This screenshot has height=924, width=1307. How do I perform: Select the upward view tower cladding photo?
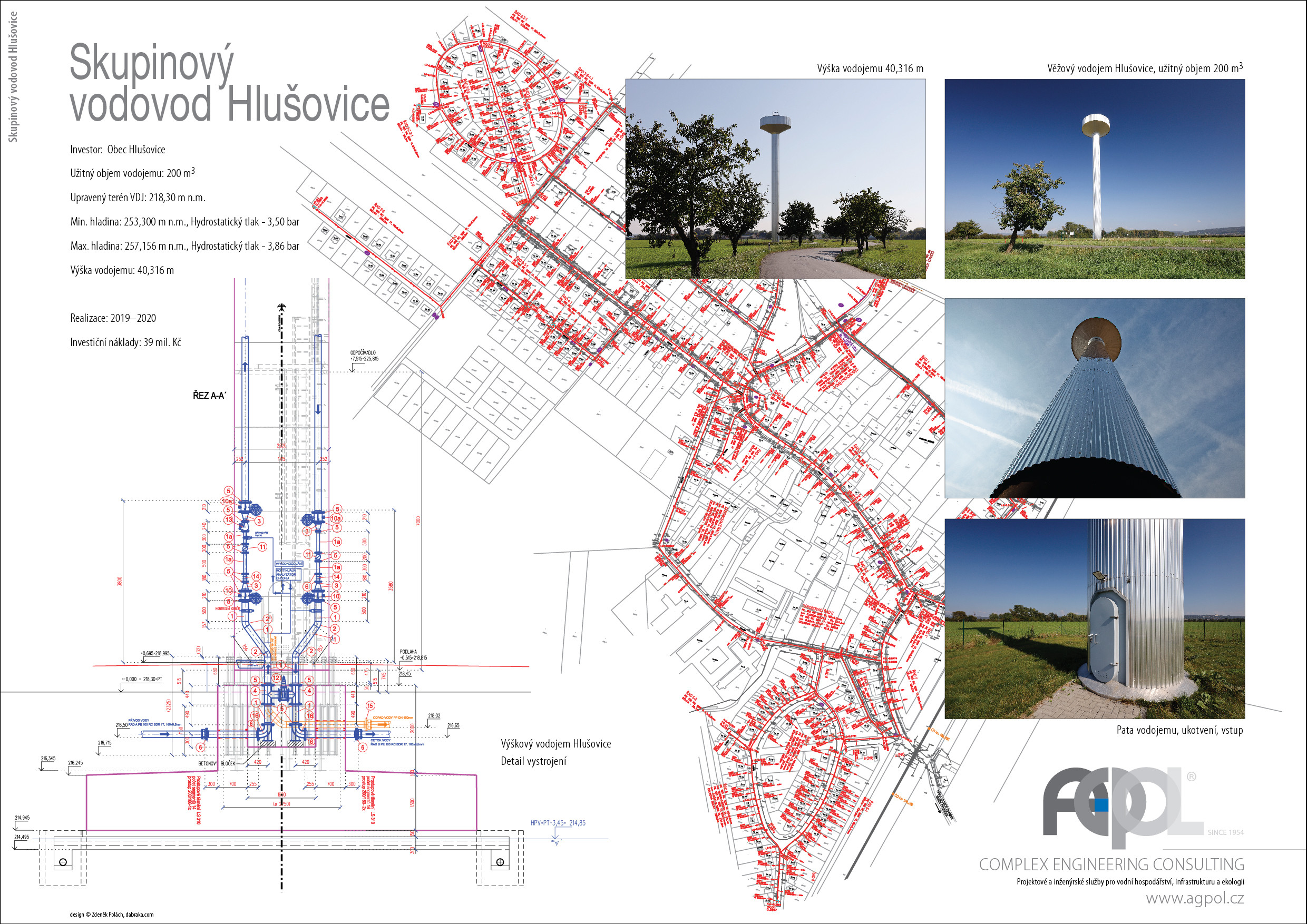point(1094,398)
